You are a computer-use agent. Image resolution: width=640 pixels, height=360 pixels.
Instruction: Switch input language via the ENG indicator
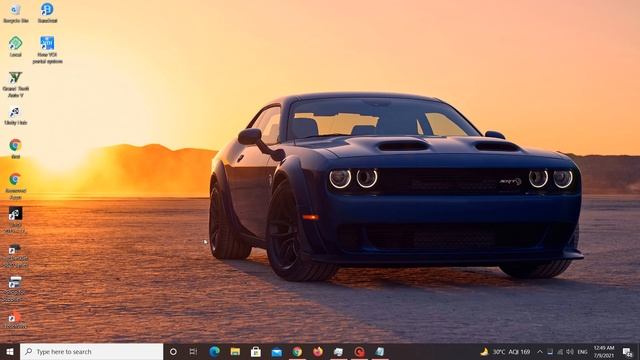point(582,351)
